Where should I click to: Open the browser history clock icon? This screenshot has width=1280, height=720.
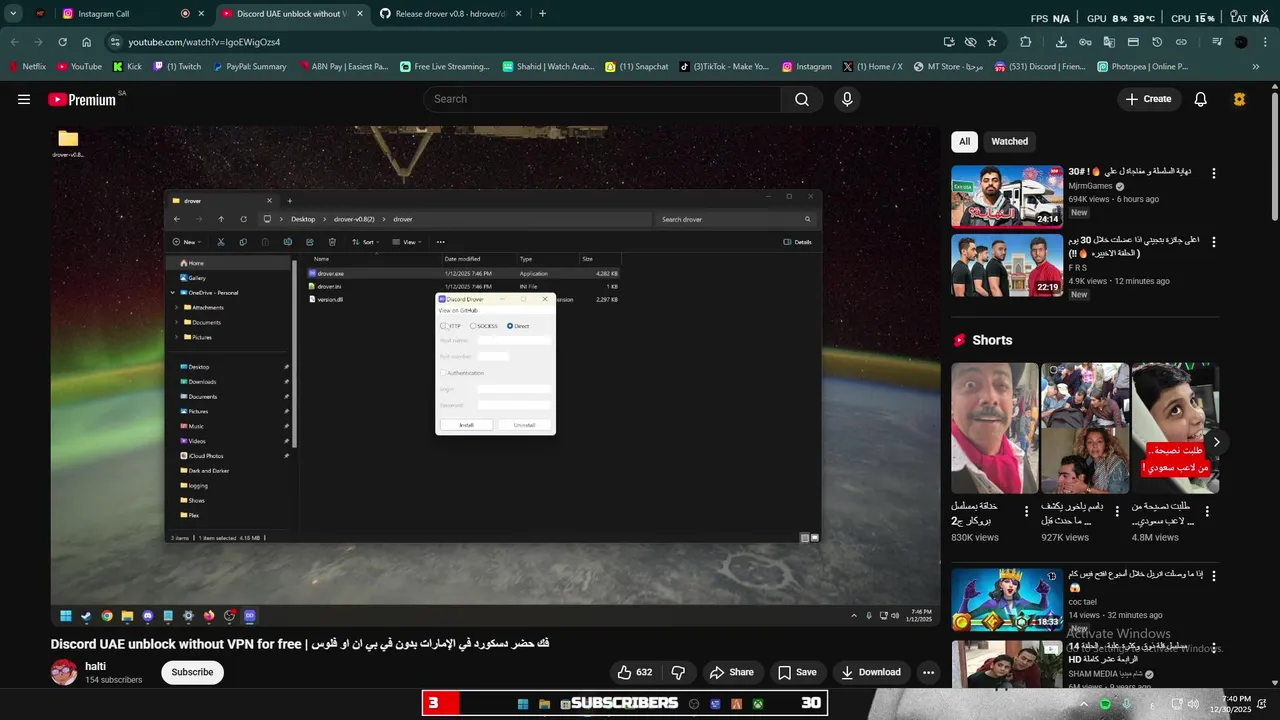[1157, 42]
